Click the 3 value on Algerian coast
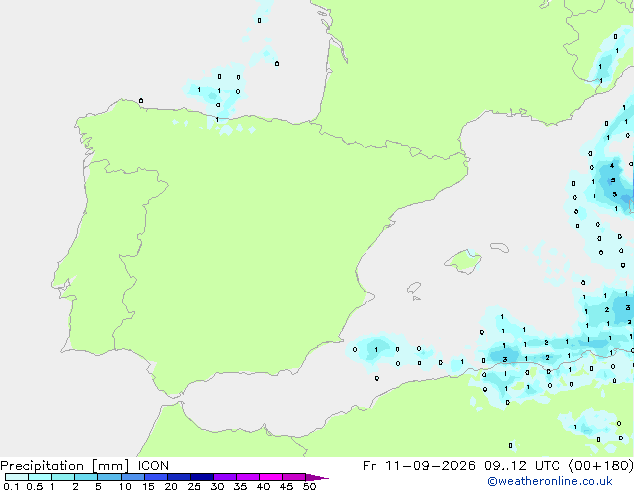Screen dimensions: 634x490 click(505, 359)
